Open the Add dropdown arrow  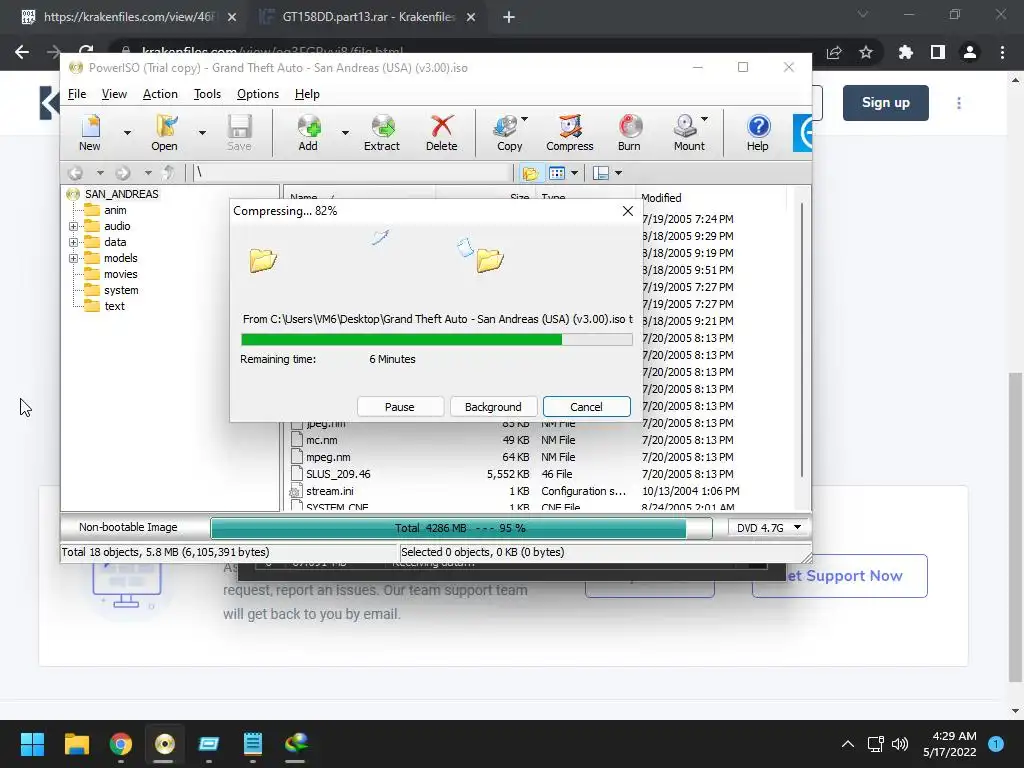[345, 133]
